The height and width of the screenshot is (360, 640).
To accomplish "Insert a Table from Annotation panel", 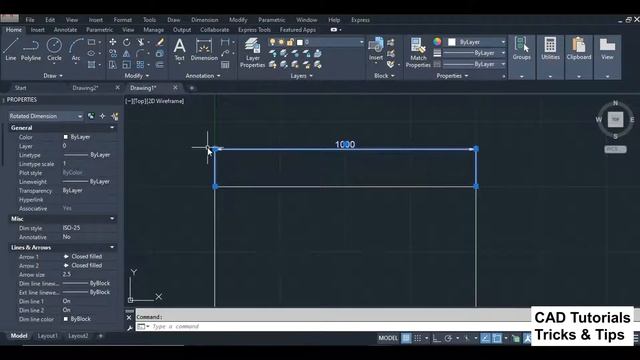I will click(x=225, y=64).
